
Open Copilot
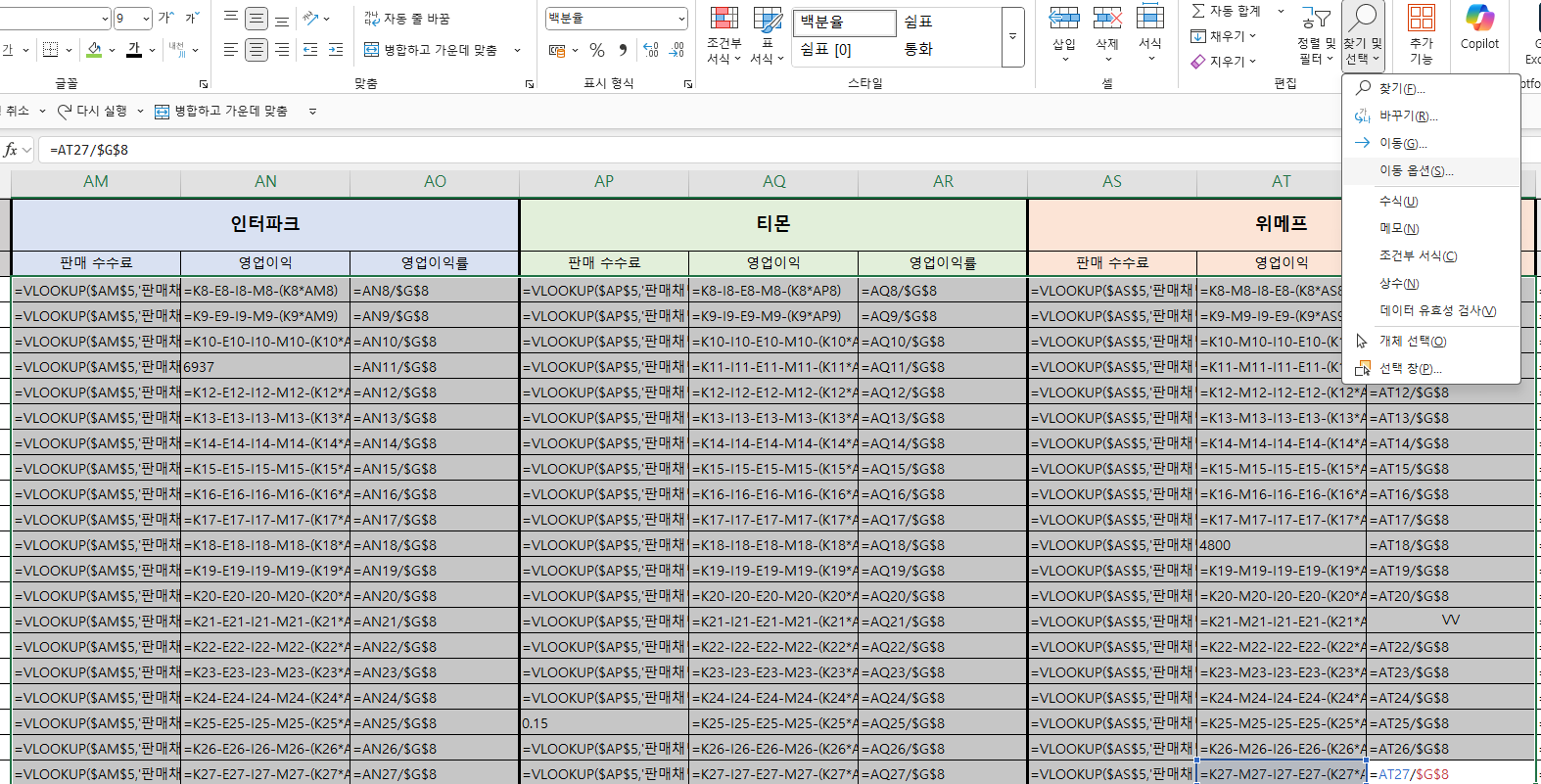[x=1479, y=27]
